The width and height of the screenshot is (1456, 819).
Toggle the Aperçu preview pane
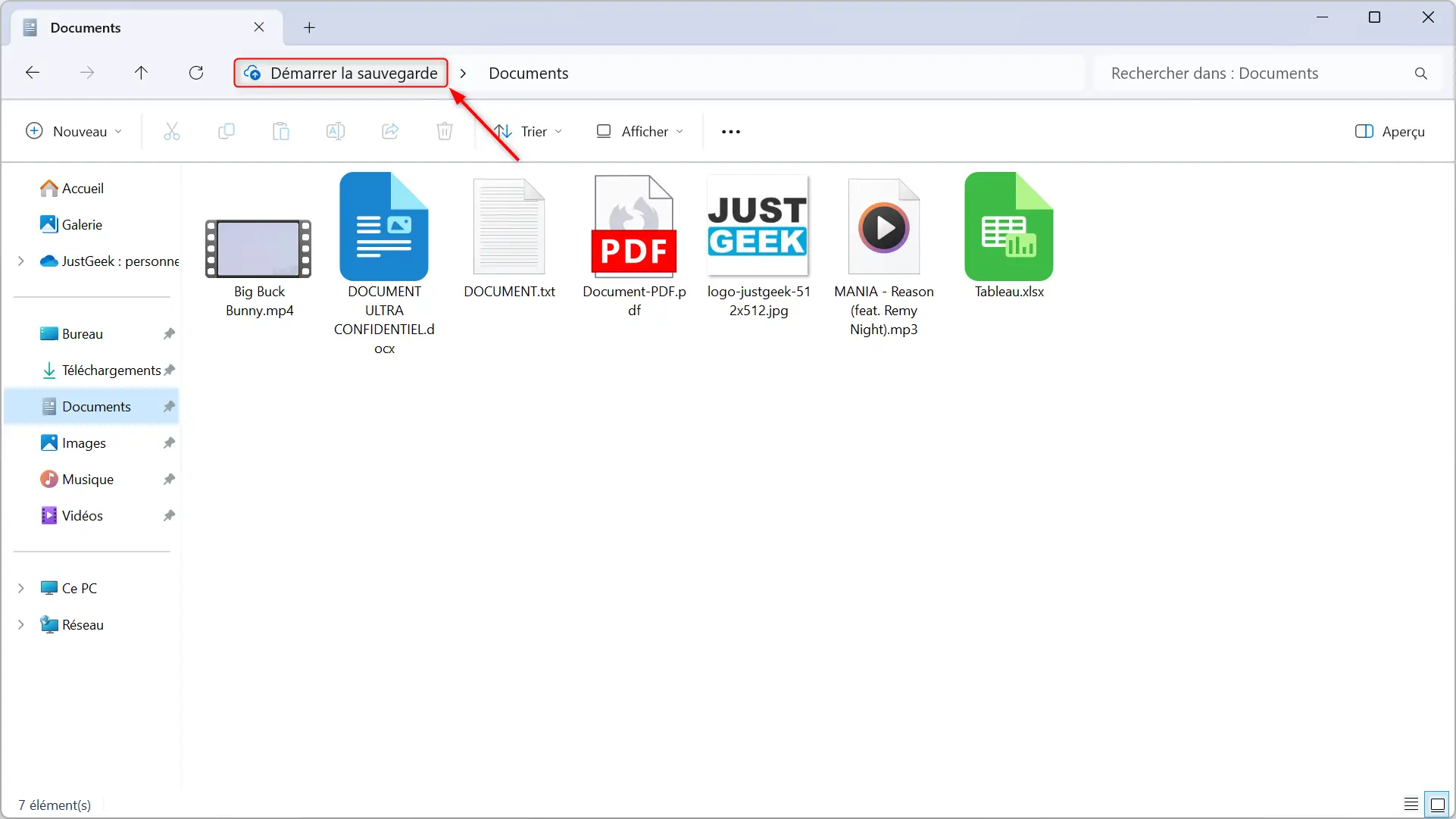click(x=1390, y=132)
